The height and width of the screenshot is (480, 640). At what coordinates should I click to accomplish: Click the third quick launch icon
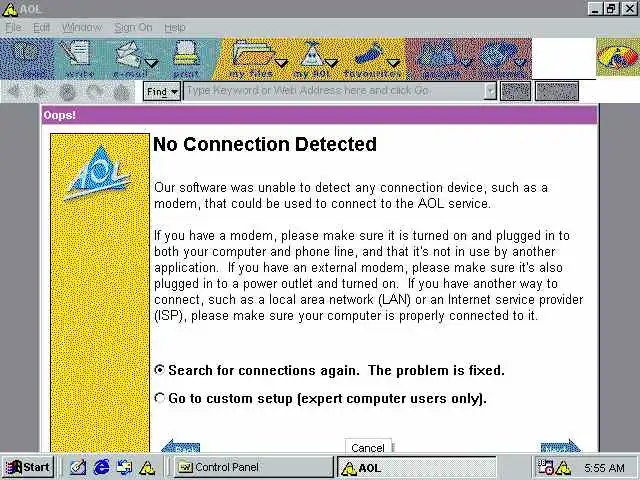point(124,467)
